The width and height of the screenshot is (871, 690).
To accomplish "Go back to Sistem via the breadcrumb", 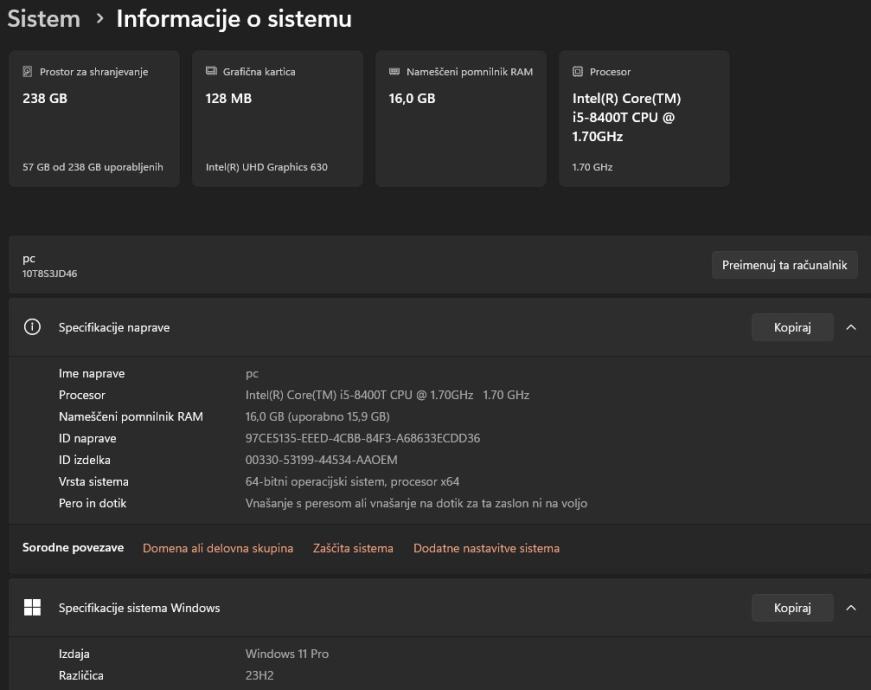I will tap(44, 19).
